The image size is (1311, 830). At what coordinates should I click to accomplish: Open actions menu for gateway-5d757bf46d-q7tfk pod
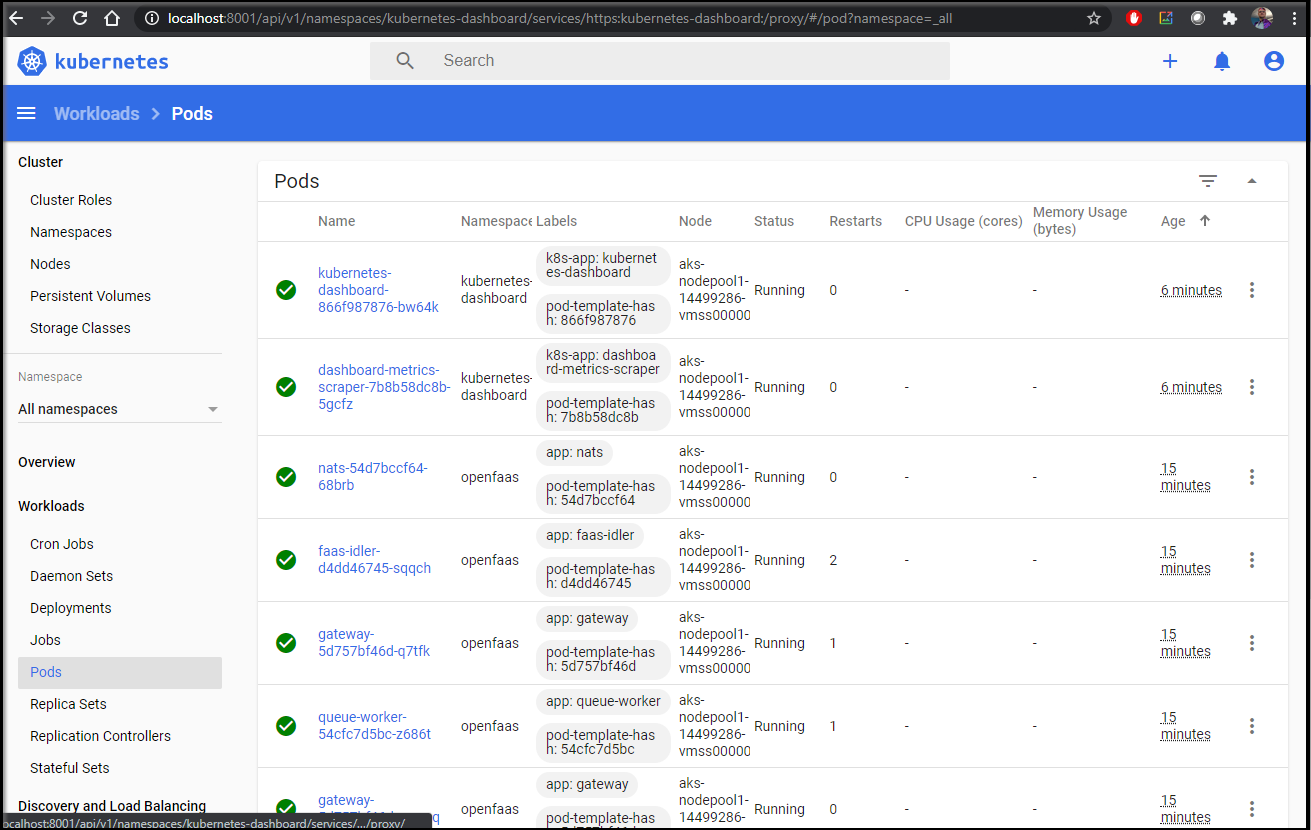(x=1252, y=643)
